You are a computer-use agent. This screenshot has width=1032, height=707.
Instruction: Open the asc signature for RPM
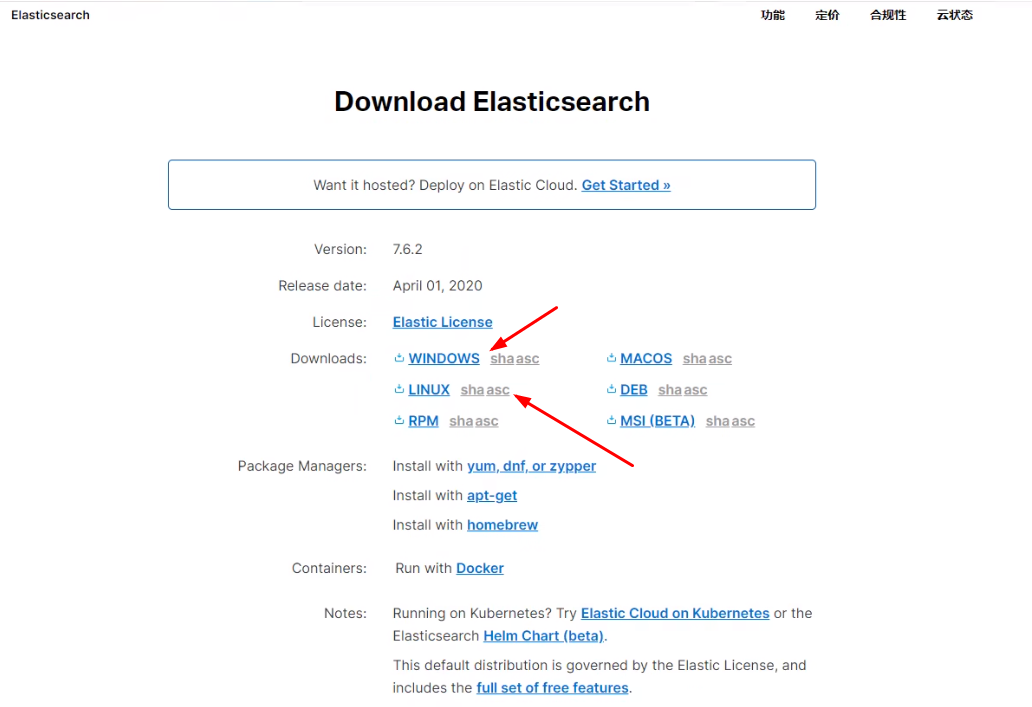pos(487,421)
